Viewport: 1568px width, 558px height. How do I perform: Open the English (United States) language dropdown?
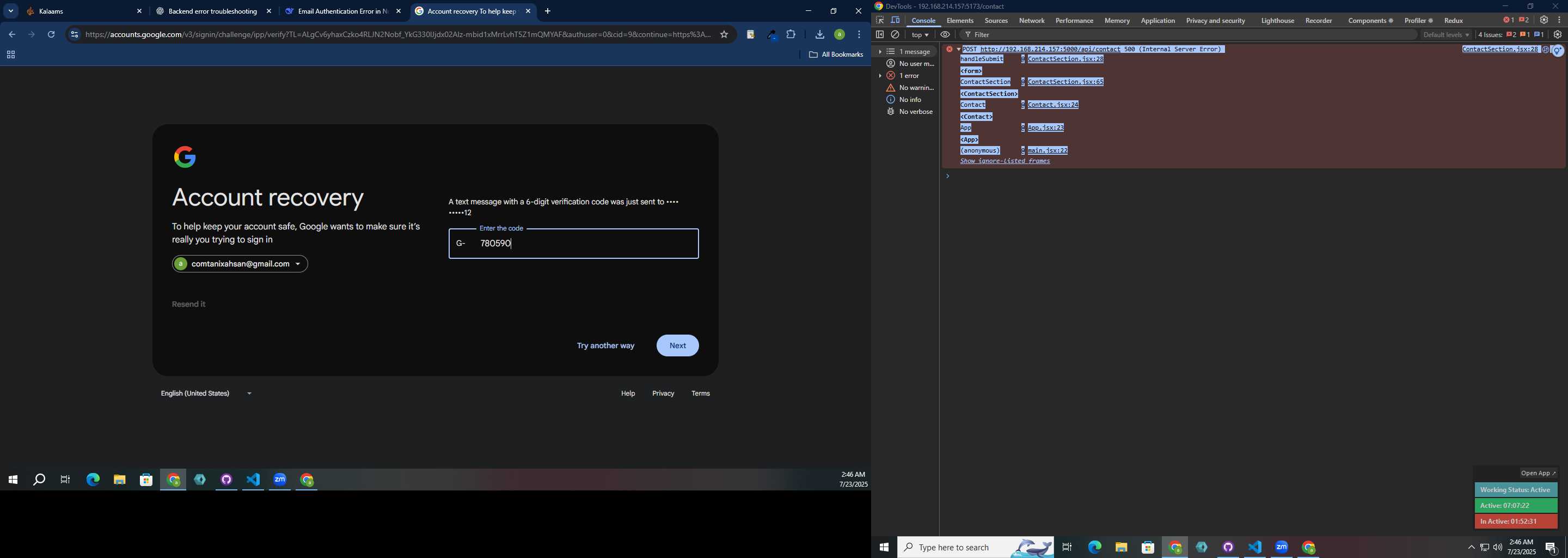click(206, 393)
